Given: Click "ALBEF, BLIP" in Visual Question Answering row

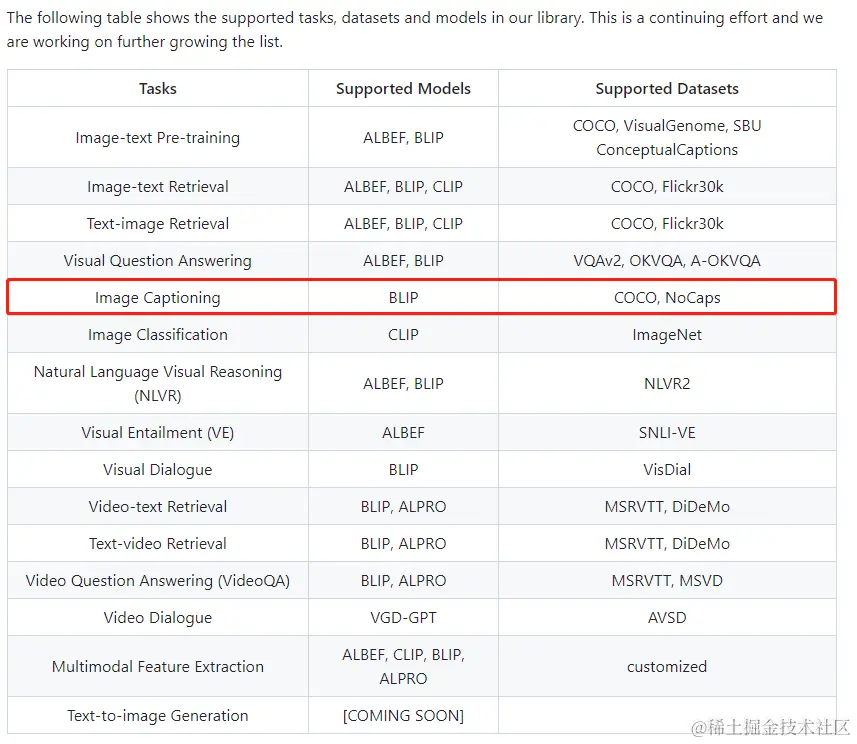Looking at the screenshot, I should 403,260.
